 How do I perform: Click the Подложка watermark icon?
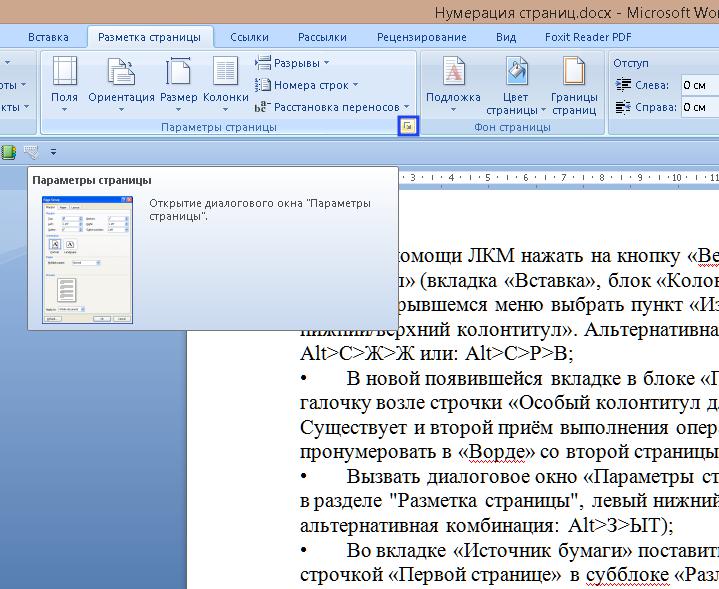[453, 80]
